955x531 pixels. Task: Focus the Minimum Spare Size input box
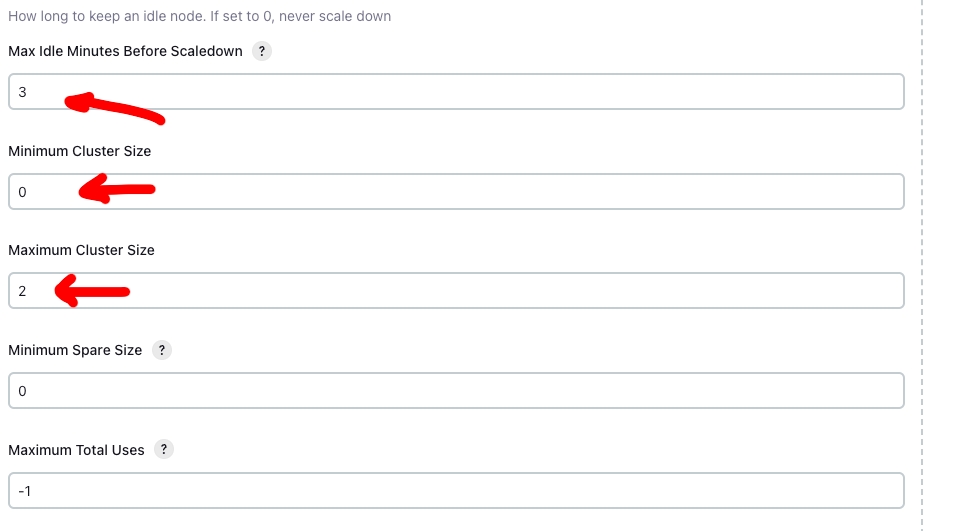(x=456, y=391)
